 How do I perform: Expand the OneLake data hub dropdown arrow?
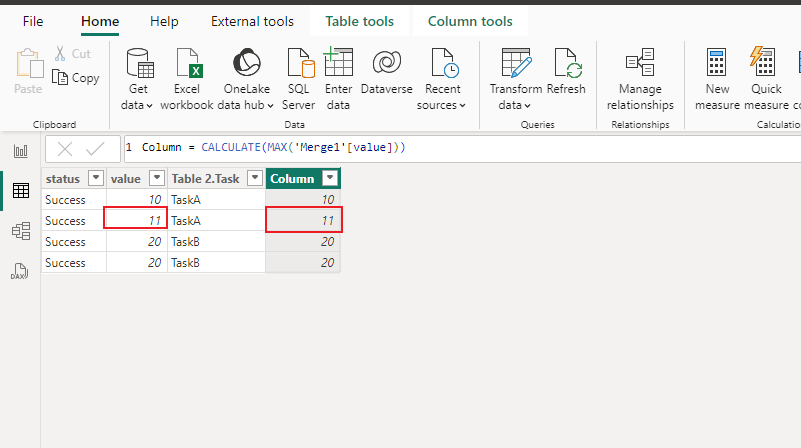tap(270, 106)
